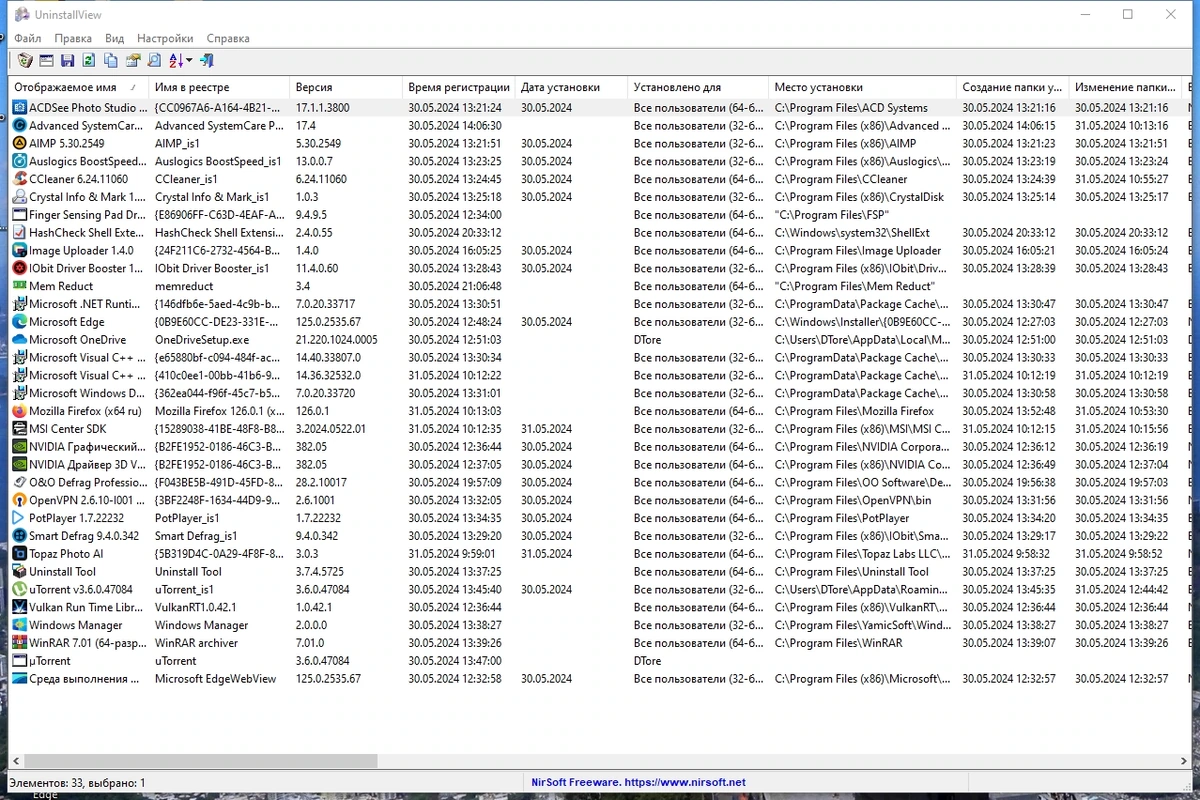
Task: Open the Файл menu
Action: pyautogui.click(x=28, y=38)
